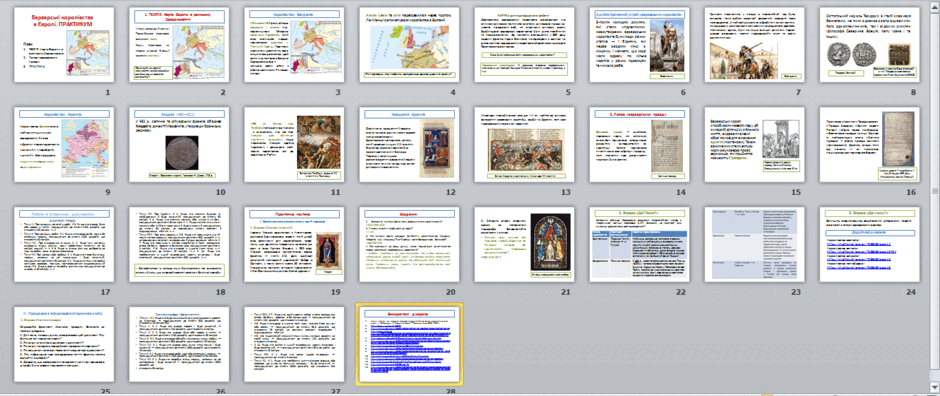Select slide 3 'Королівство Вандалів' thumbnail
This screenshot has height=396, width=940.
click(294, 44)
